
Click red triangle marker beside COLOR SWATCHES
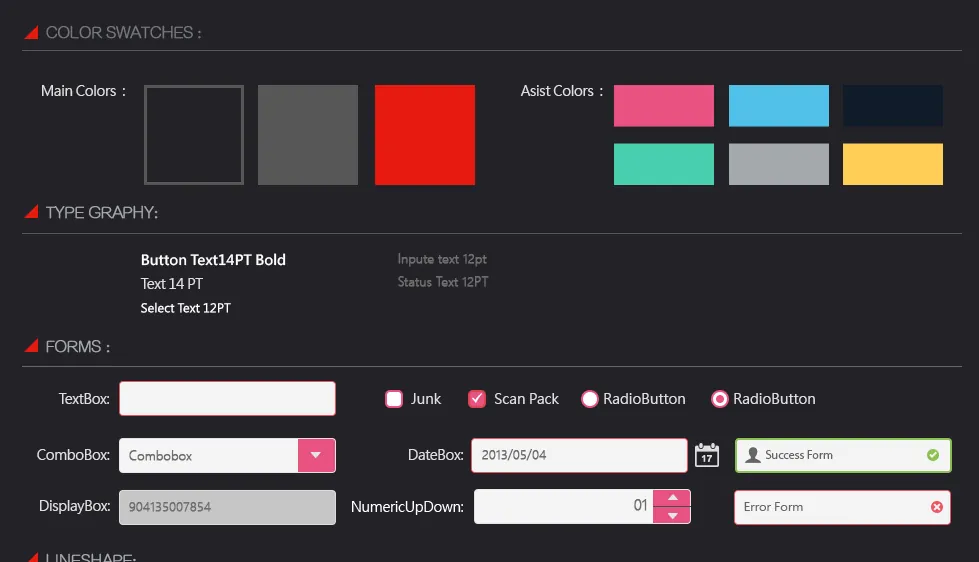click(x=32, y=32)
